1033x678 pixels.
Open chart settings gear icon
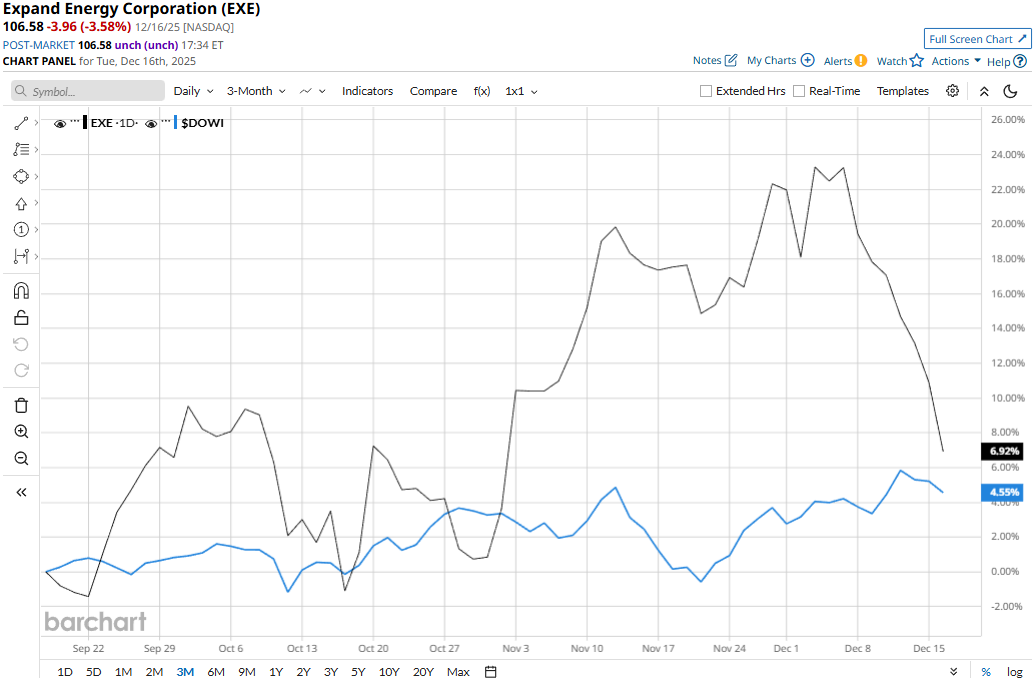pos(953,91)
